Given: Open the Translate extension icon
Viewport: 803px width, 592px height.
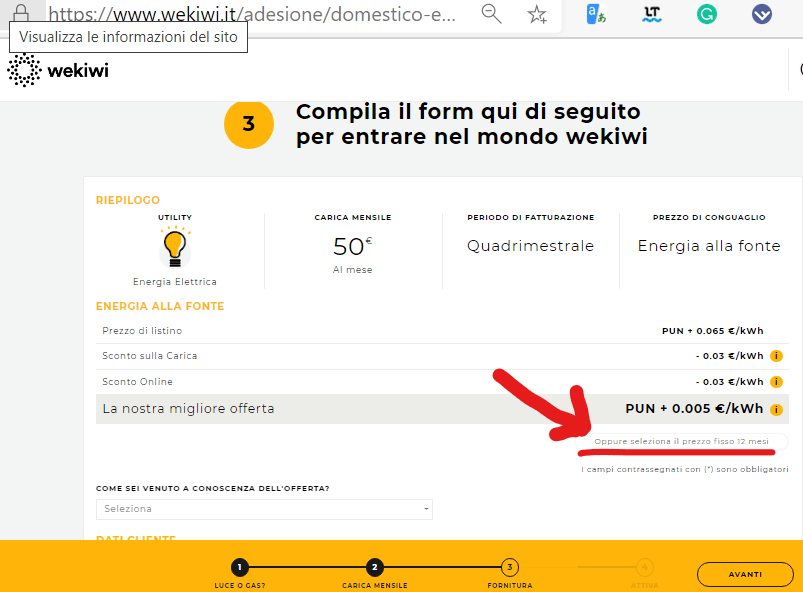Looking at the screenshot, I should 597,14.
